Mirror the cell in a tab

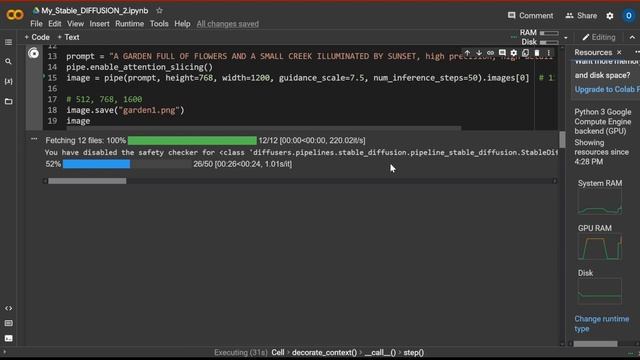pyautogui.click(x=525, y=53)
